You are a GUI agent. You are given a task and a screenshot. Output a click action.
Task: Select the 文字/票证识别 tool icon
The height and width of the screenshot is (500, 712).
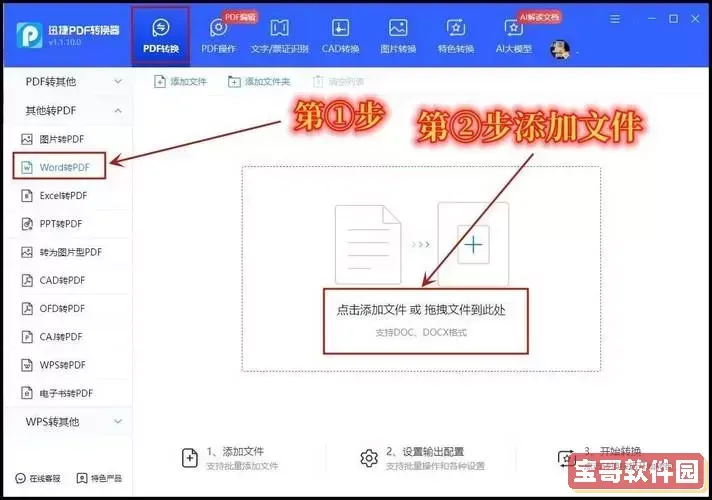coord(280,28)
